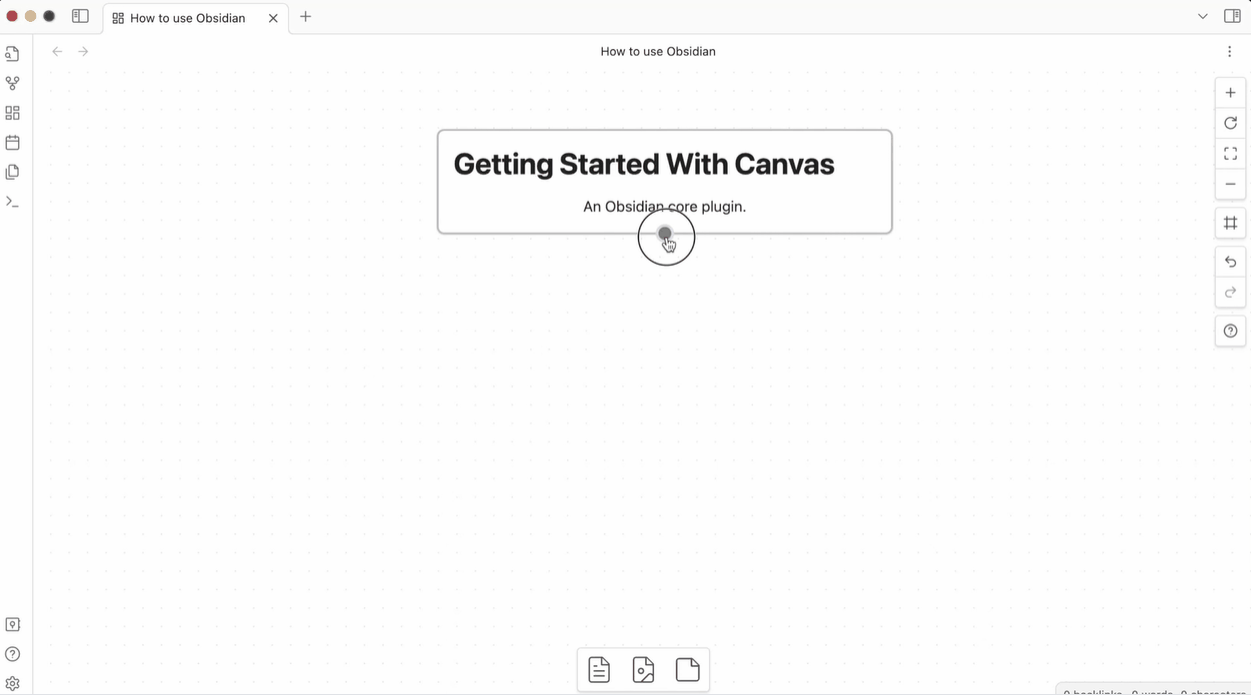Open today's daily note icon
1251x695 pixels.
coord(12,142)
